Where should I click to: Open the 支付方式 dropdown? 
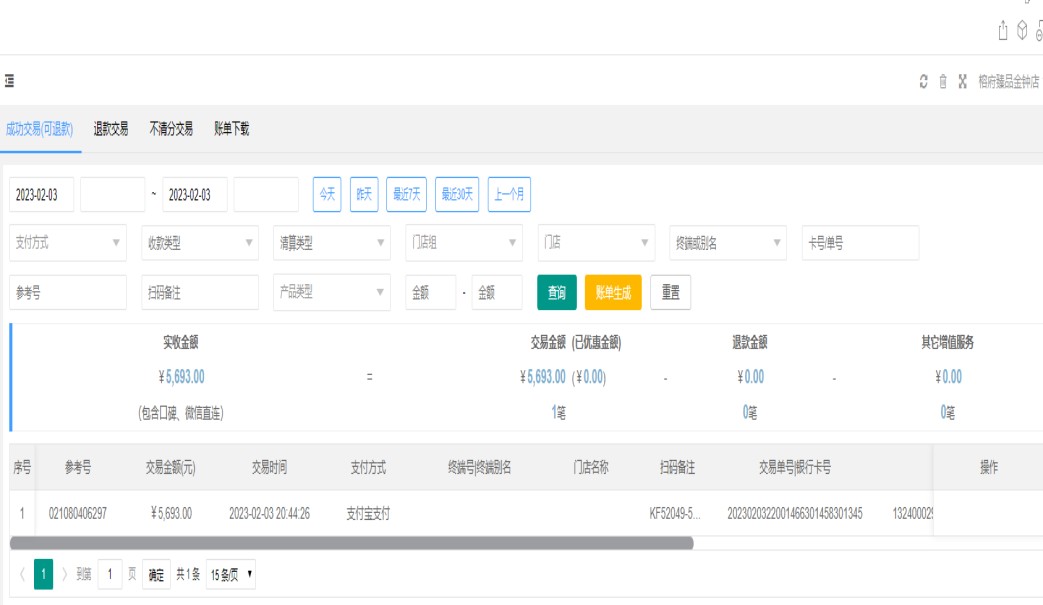[68, 243]
